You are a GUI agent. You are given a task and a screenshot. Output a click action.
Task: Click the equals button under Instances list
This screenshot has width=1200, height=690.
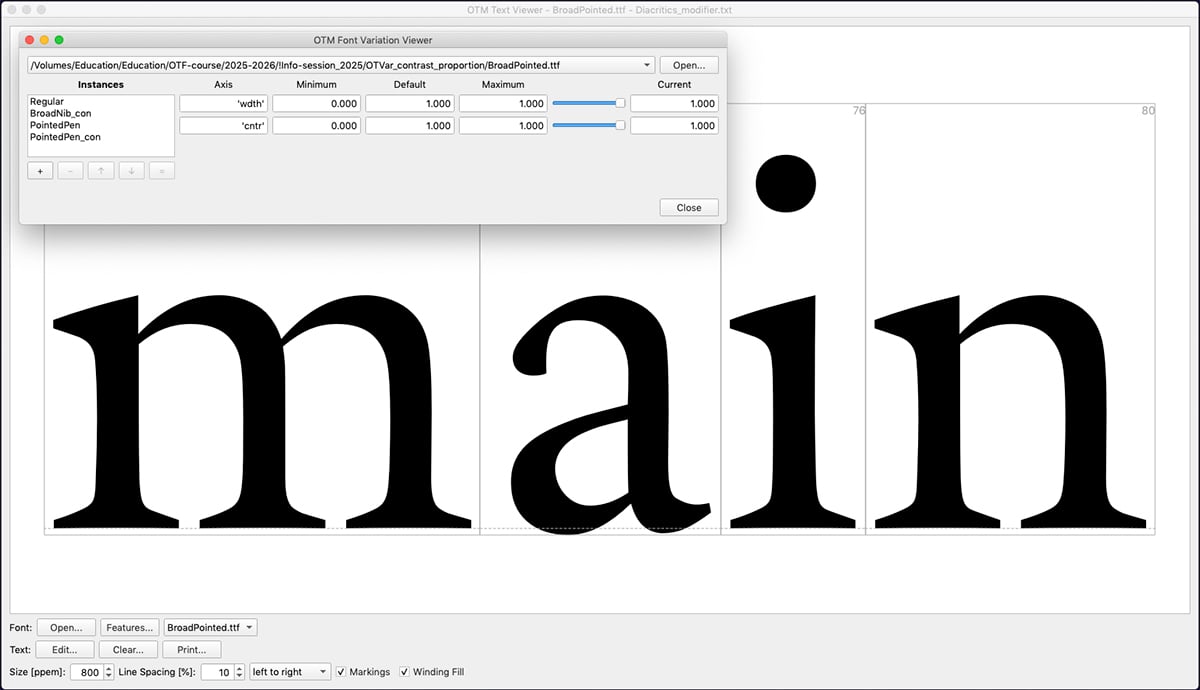click(162, 171)
